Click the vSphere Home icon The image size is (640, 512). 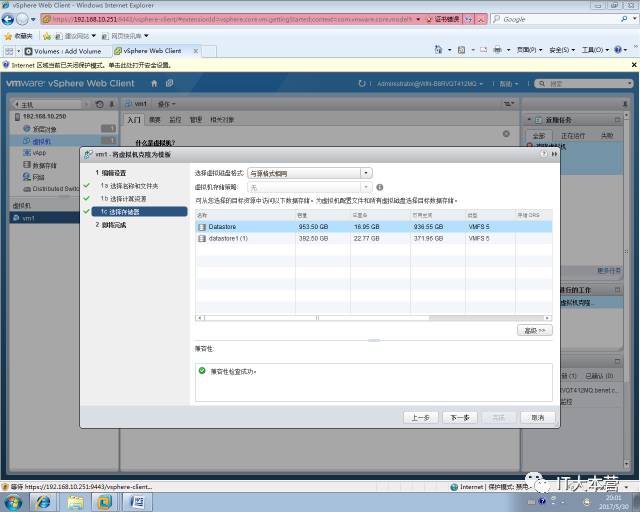(154, 83)
